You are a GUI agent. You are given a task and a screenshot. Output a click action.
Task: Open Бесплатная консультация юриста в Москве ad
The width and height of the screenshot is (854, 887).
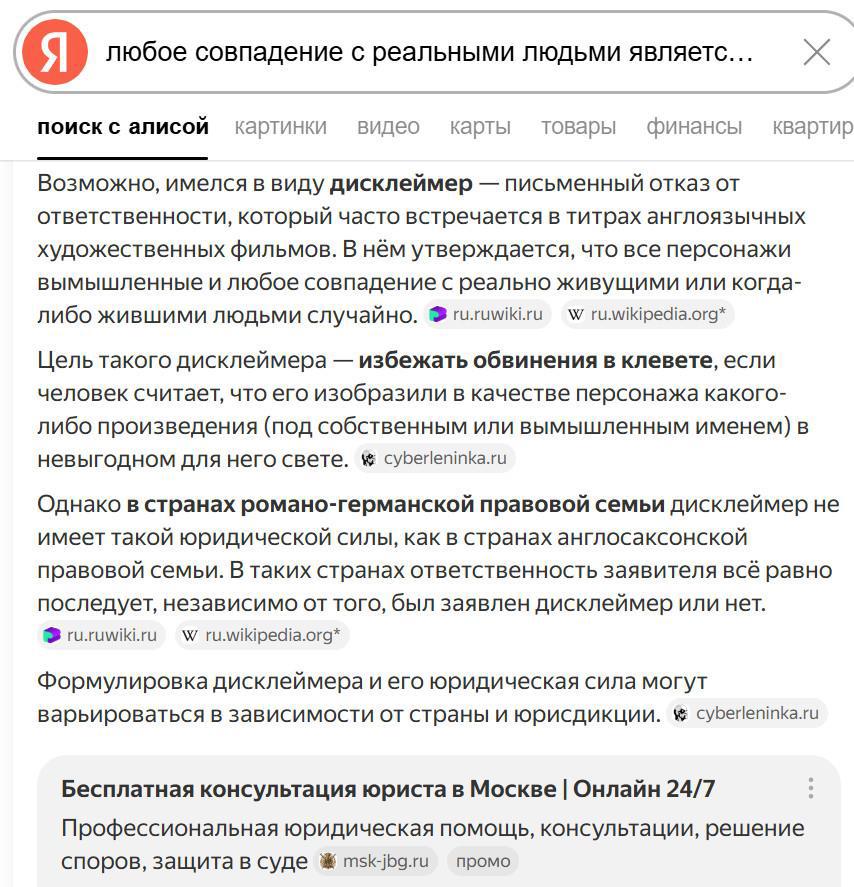click(x=388, y=789)
